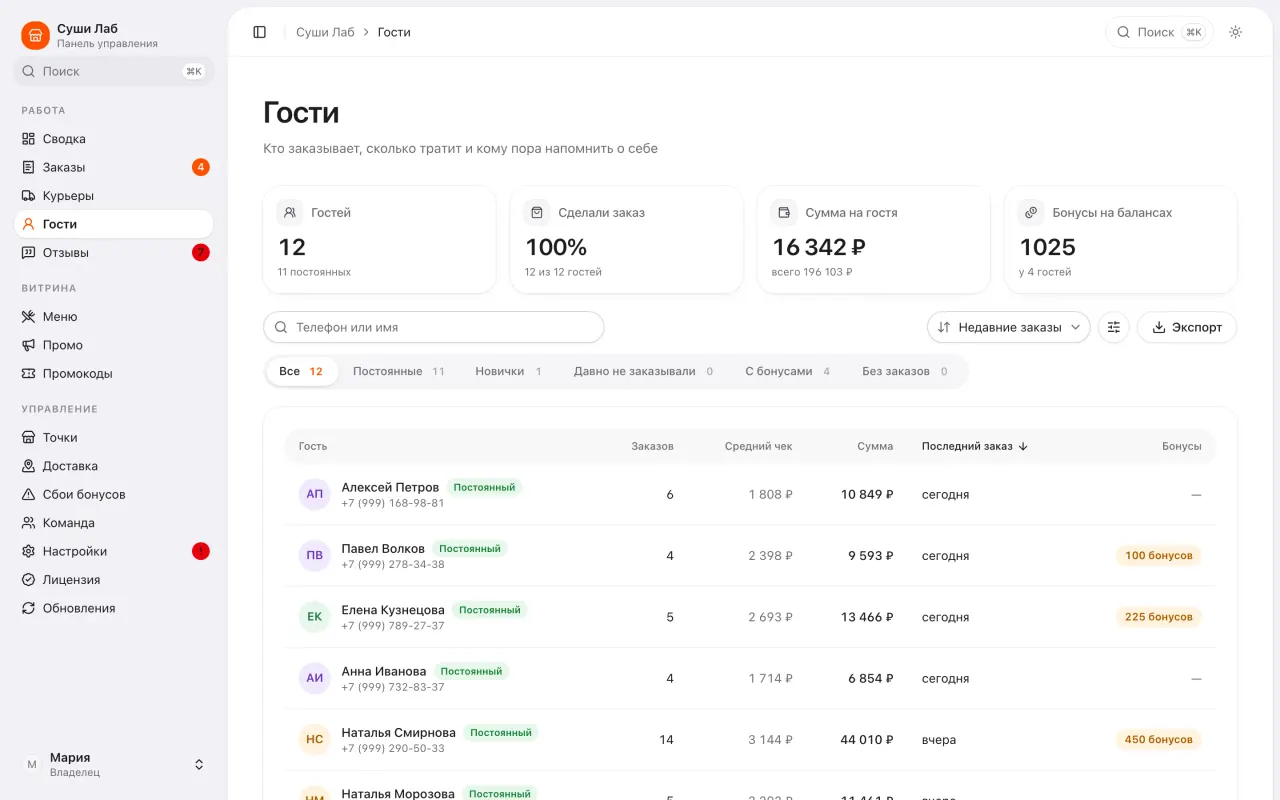Click the Лицензия check badge icon
Screen dimensions: 1280x800
[29, 580]
